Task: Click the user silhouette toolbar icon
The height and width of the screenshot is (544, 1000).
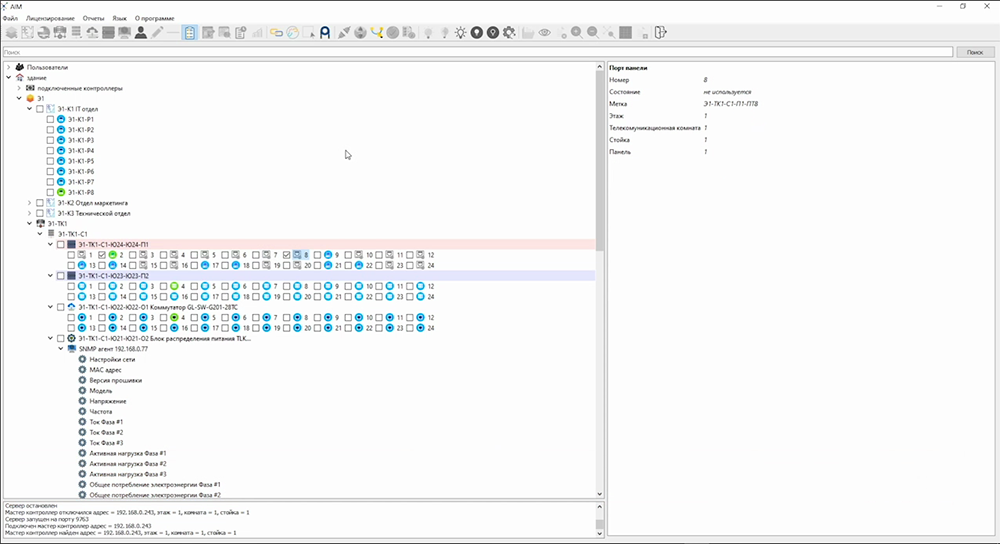Action: click(141, 32)
